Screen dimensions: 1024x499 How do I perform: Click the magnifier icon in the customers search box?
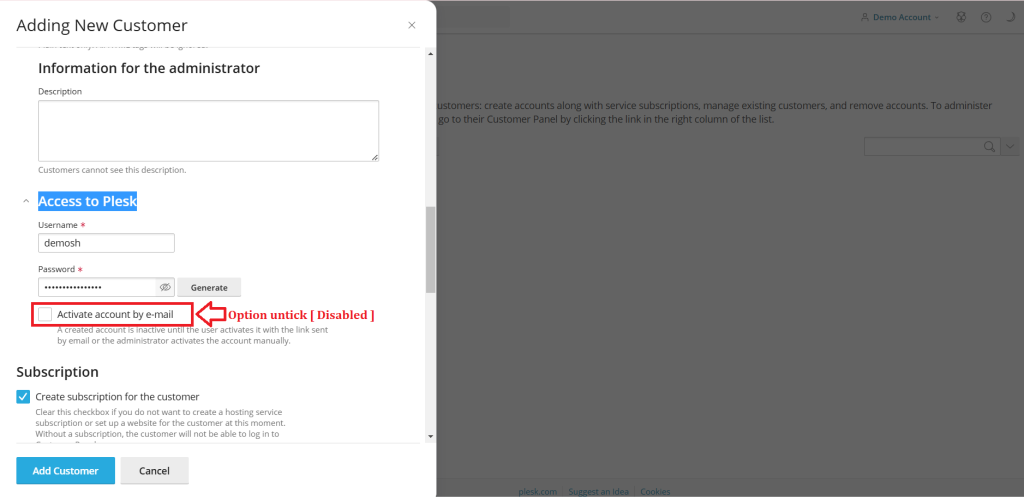click(x=989, y=146)
